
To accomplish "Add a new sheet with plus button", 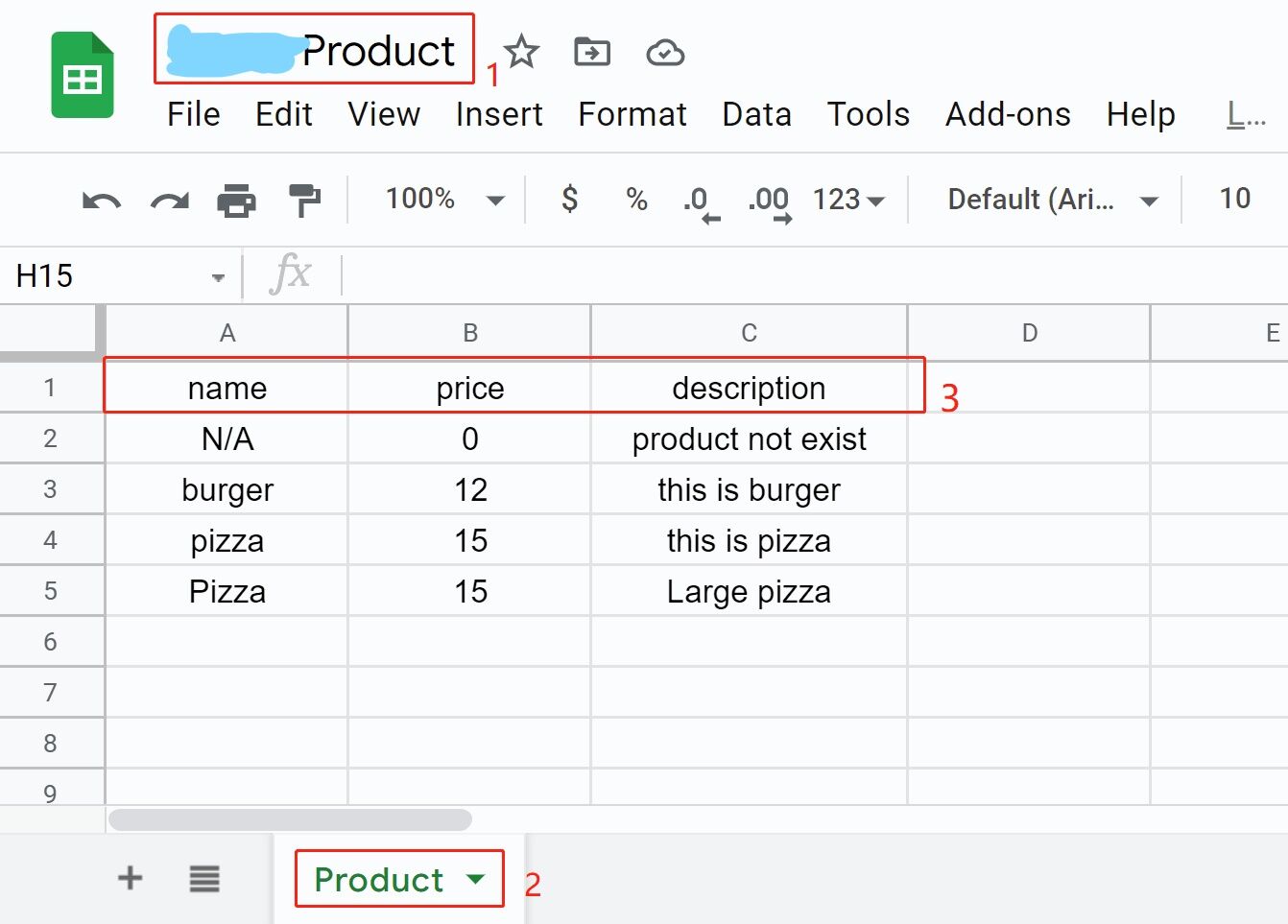I will [x=130, y=877].
